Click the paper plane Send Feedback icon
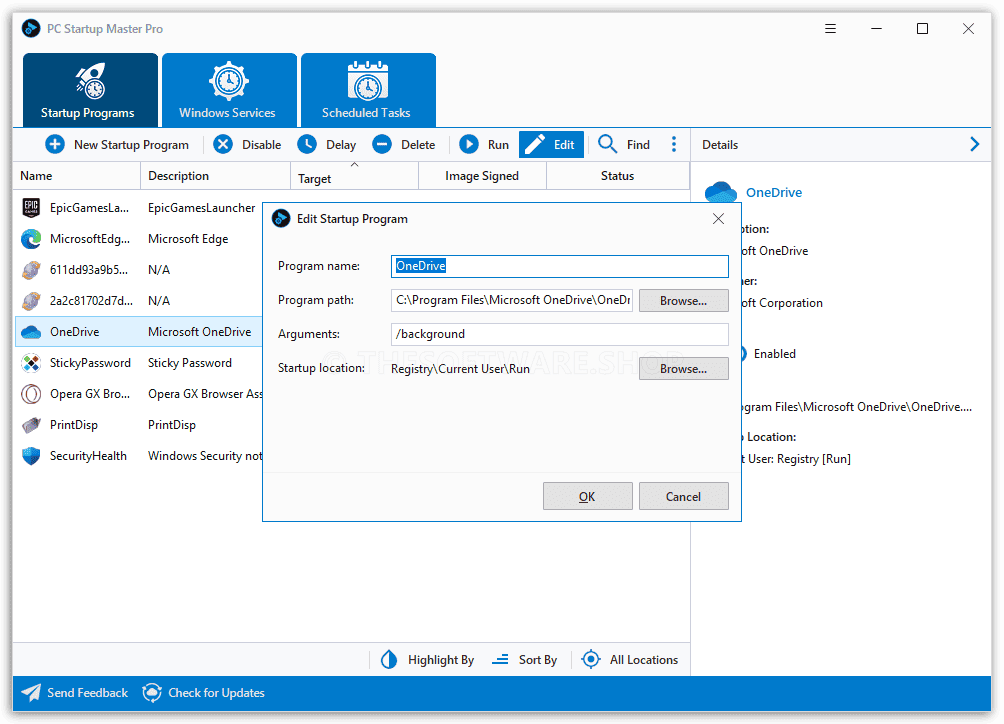The image size is (1004, 724). click(31, 693)
